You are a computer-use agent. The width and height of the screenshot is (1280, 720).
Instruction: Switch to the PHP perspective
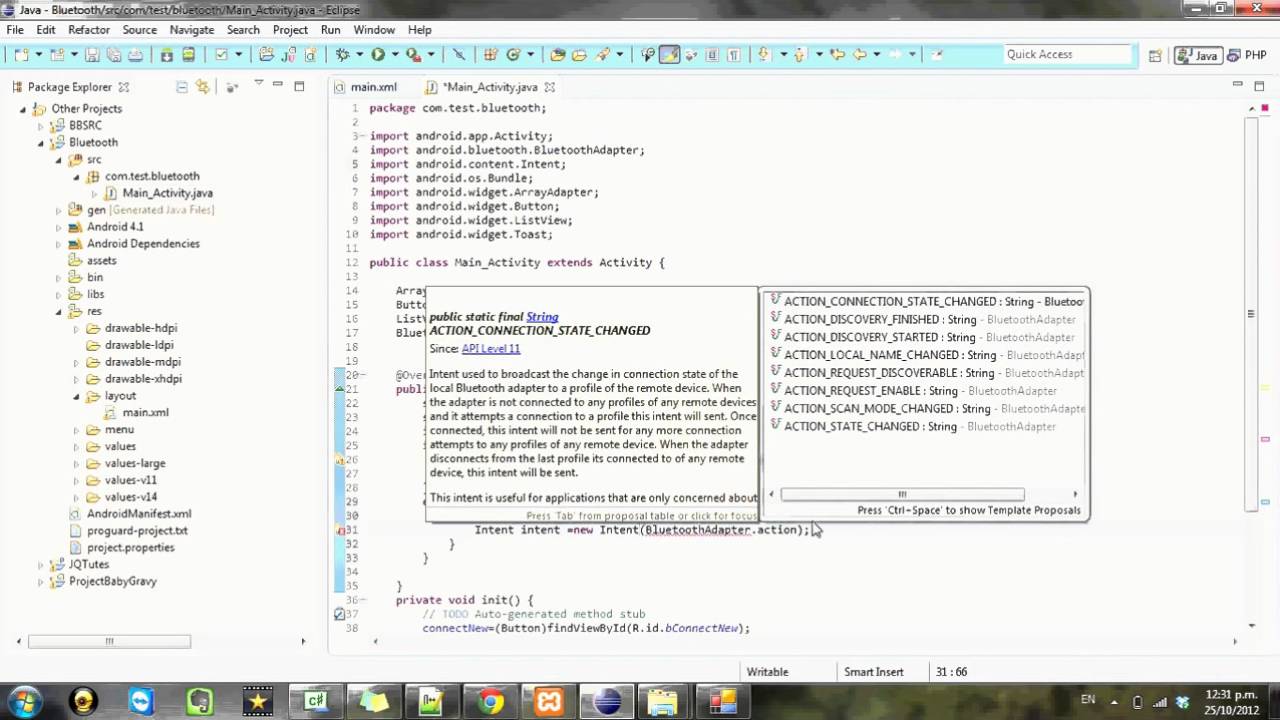1246,56
